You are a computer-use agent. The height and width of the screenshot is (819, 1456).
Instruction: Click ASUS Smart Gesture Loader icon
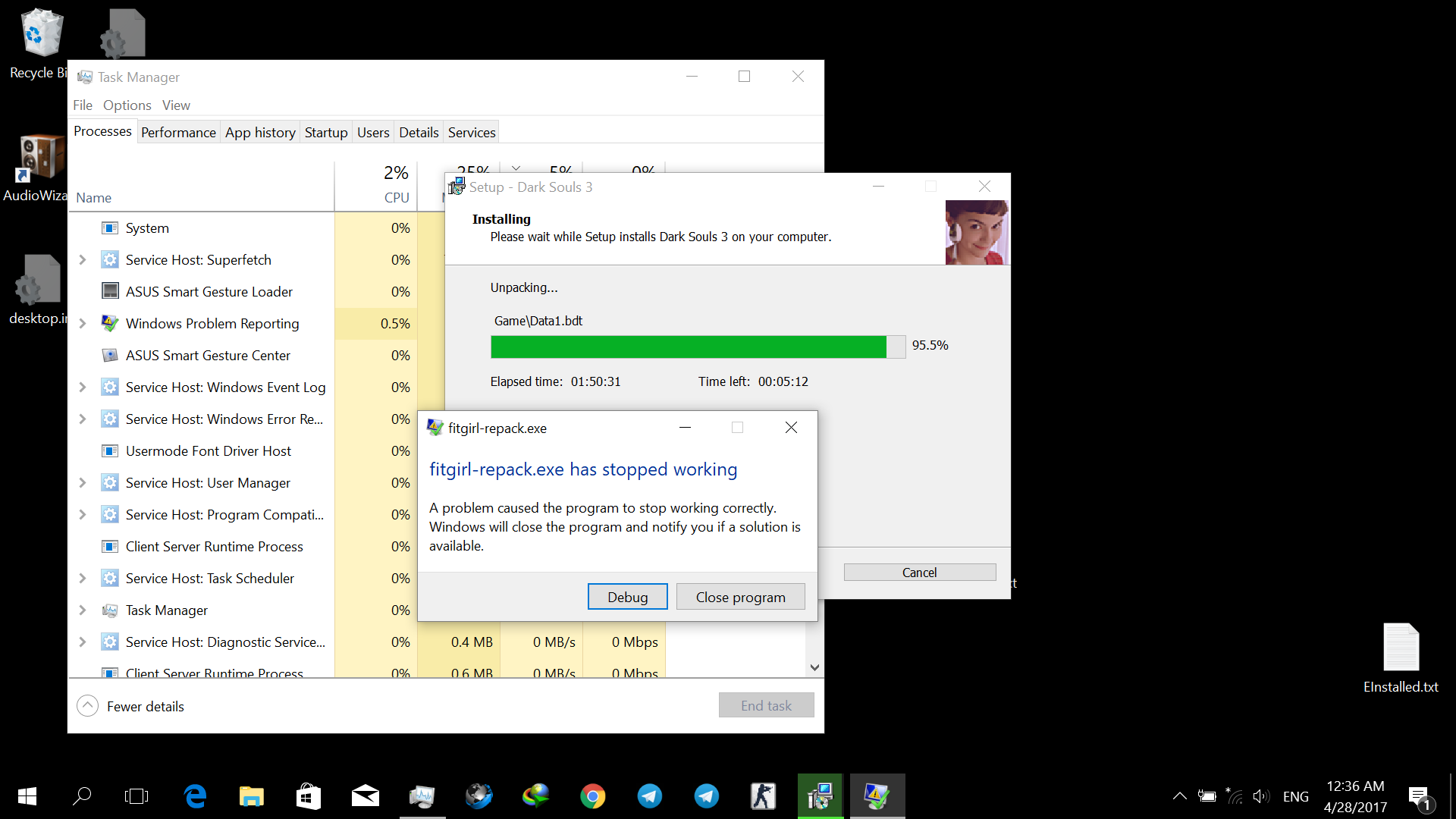pos(110,291)
